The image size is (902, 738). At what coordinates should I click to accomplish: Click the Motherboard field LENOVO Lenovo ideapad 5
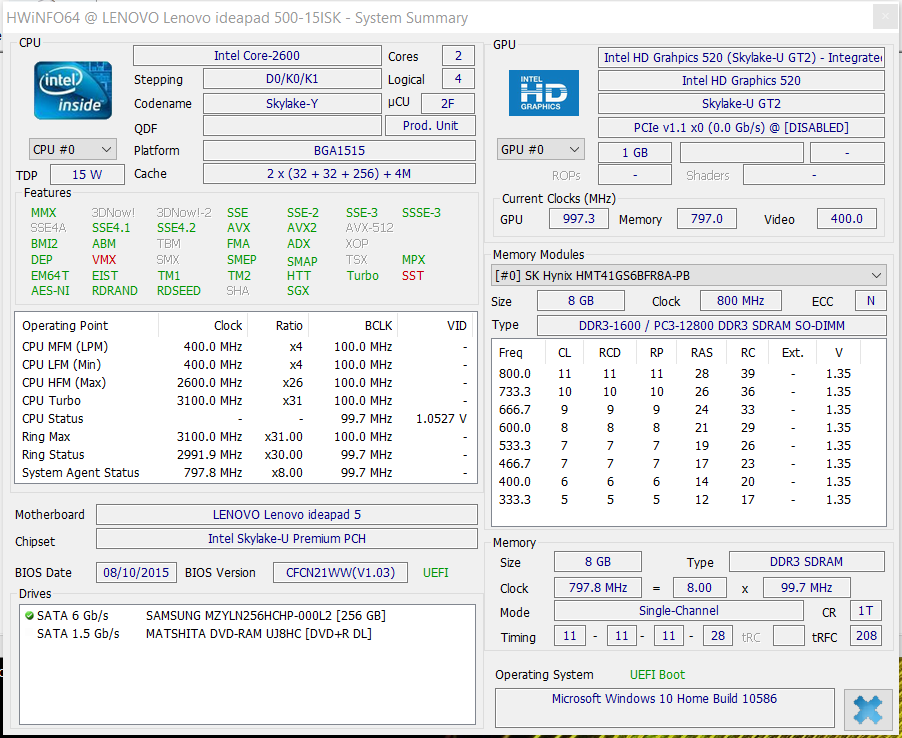(x=286, y=515)
